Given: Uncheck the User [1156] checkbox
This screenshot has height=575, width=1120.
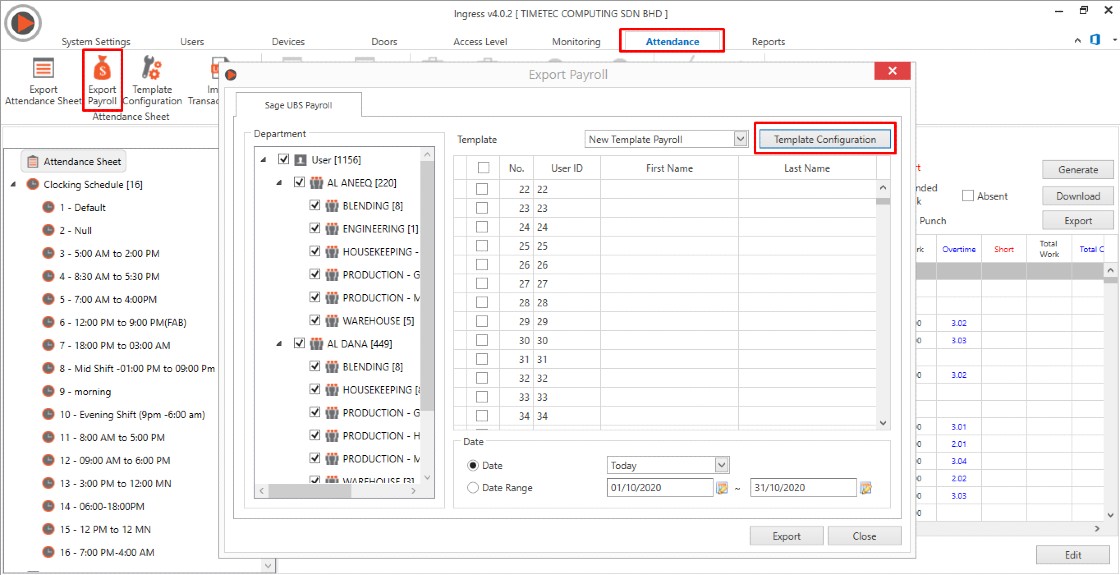Looking at the screenshot, I should (284, 159).
